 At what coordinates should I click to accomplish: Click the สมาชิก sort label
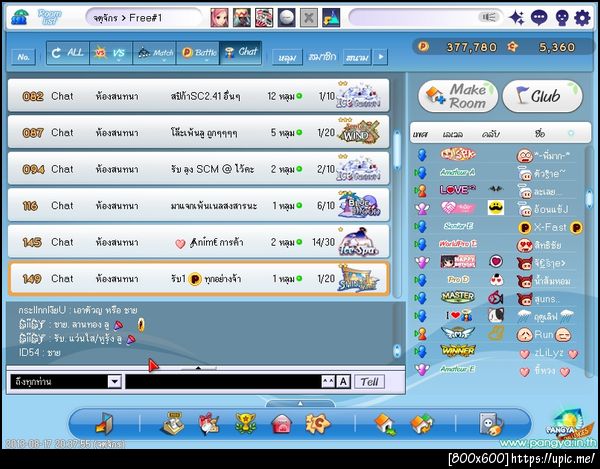[323, 57]
